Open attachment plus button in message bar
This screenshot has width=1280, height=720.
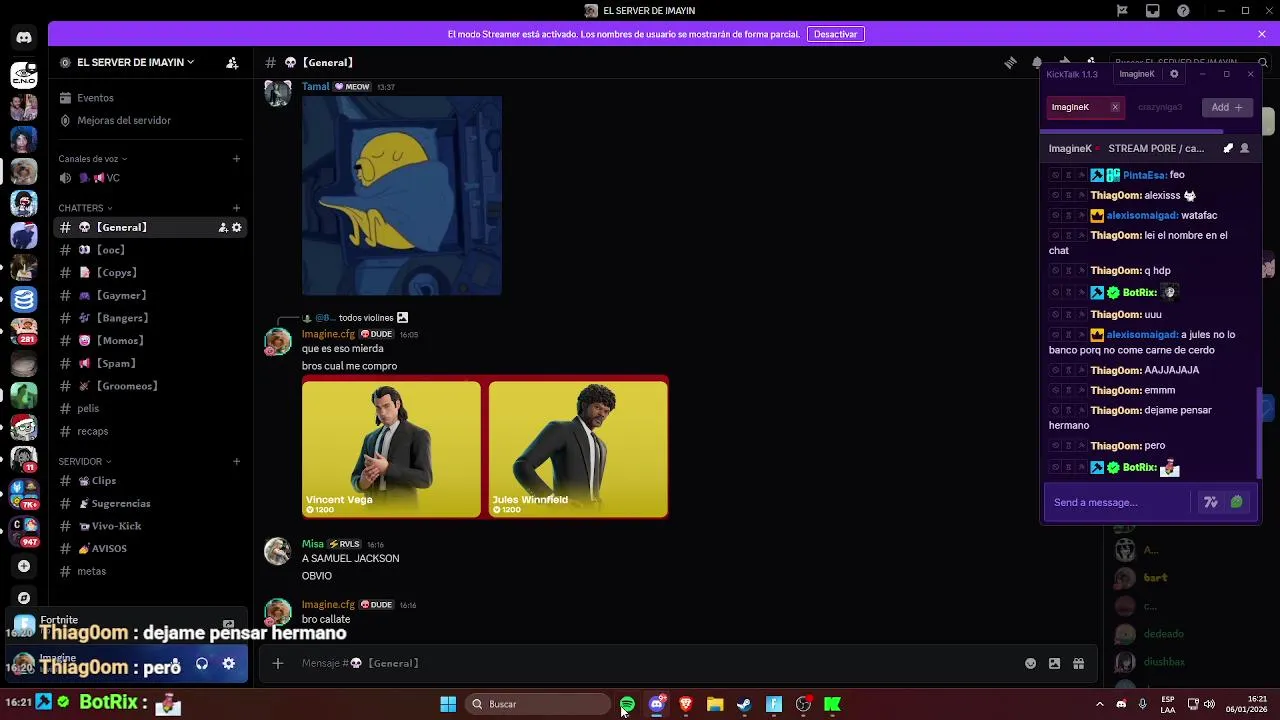click(x=278, y=663)
